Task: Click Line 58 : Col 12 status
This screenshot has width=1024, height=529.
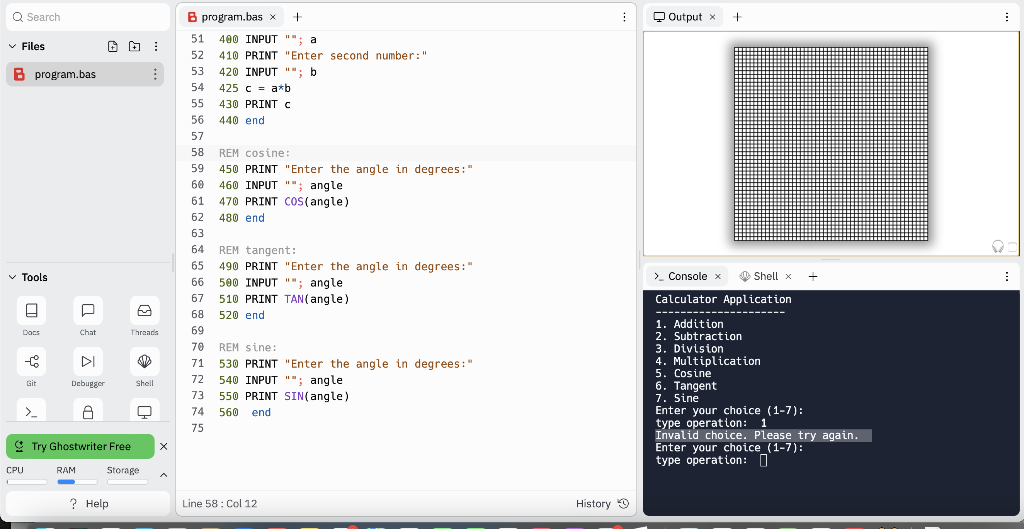Action: (219, 504)
